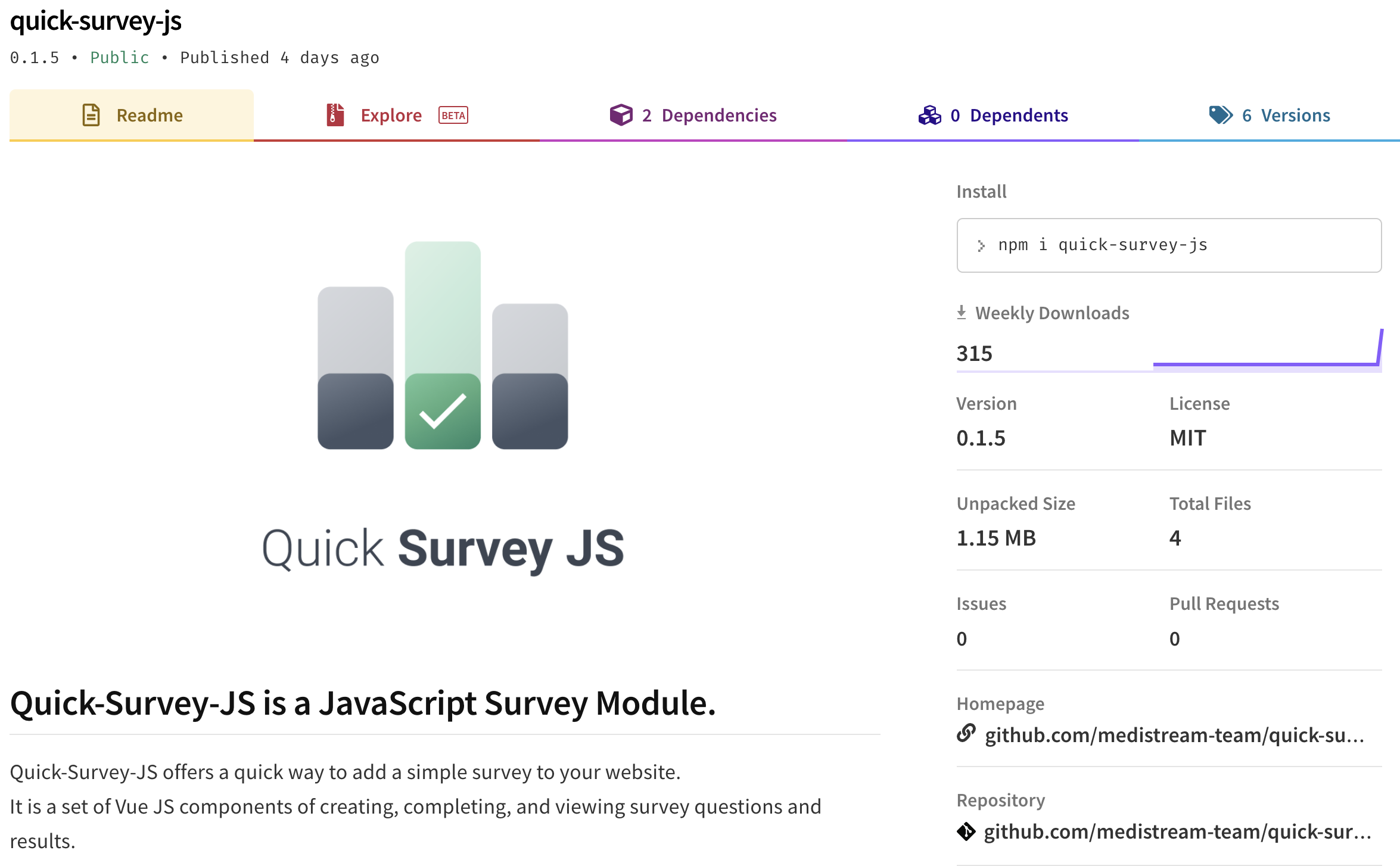
Task: Open the Homepage github.com link
Action: (1174, 735)
